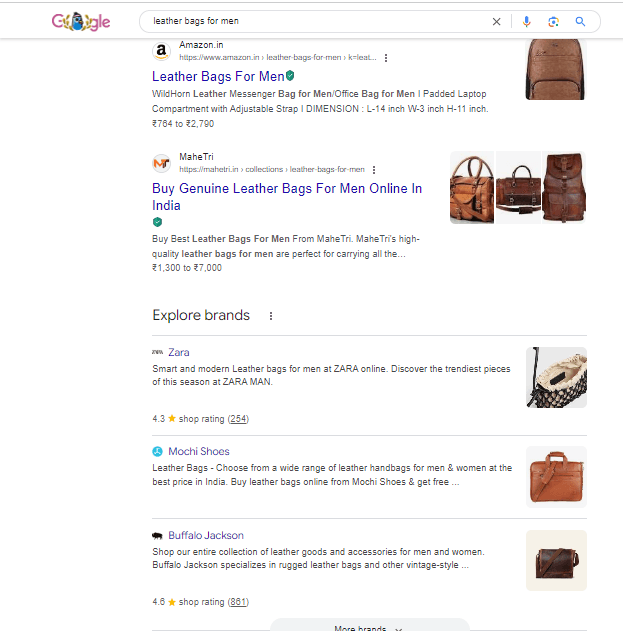The width and height of the screenshot is (623, 631).
Task: Open Google Lens image search icon
Action: point(553,22)
